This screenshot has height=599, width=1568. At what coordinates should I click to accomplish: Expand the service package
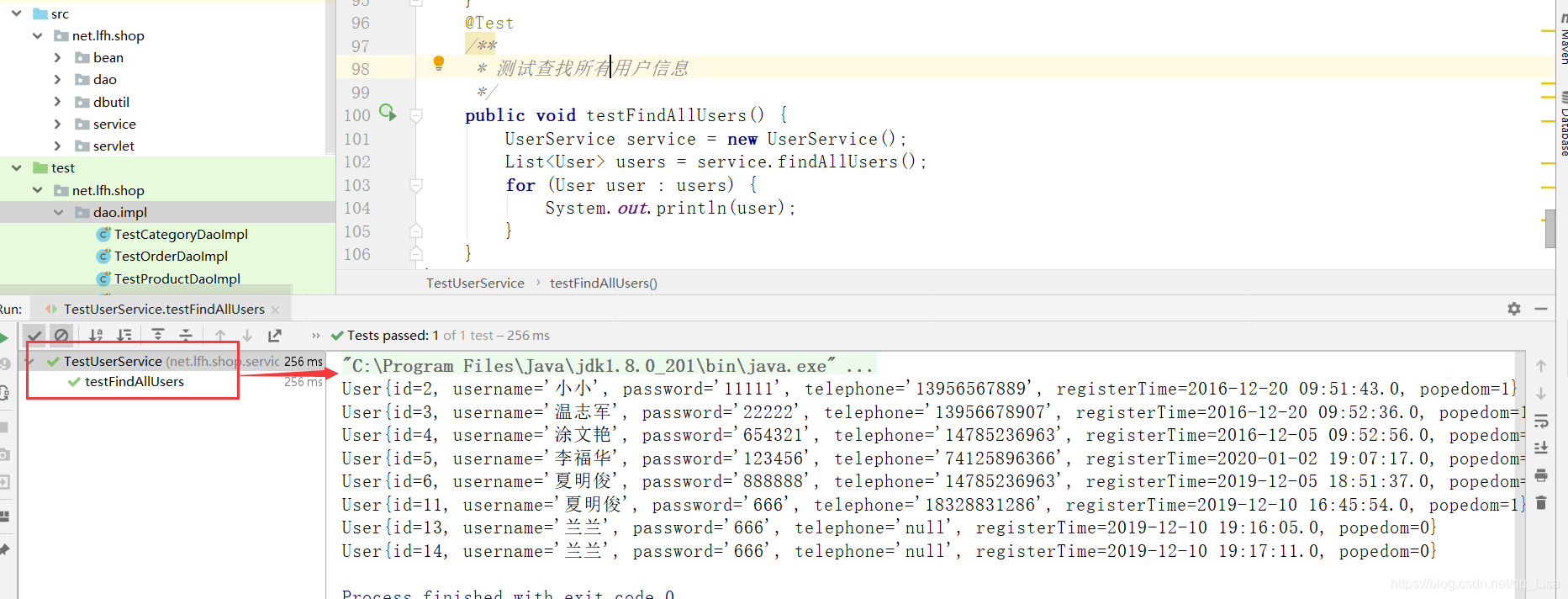pos(58,124)
